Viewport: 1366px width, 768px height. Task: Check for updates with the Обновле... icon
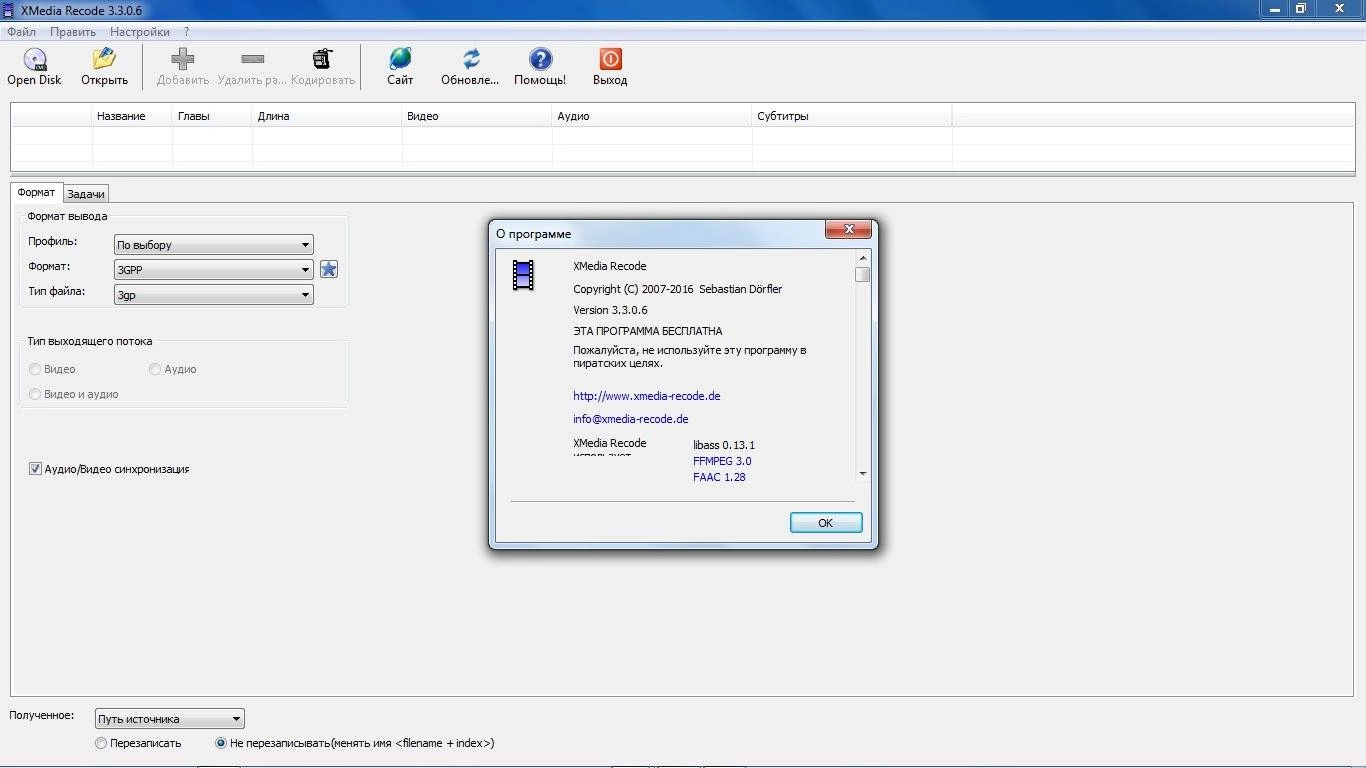point(471,59)
